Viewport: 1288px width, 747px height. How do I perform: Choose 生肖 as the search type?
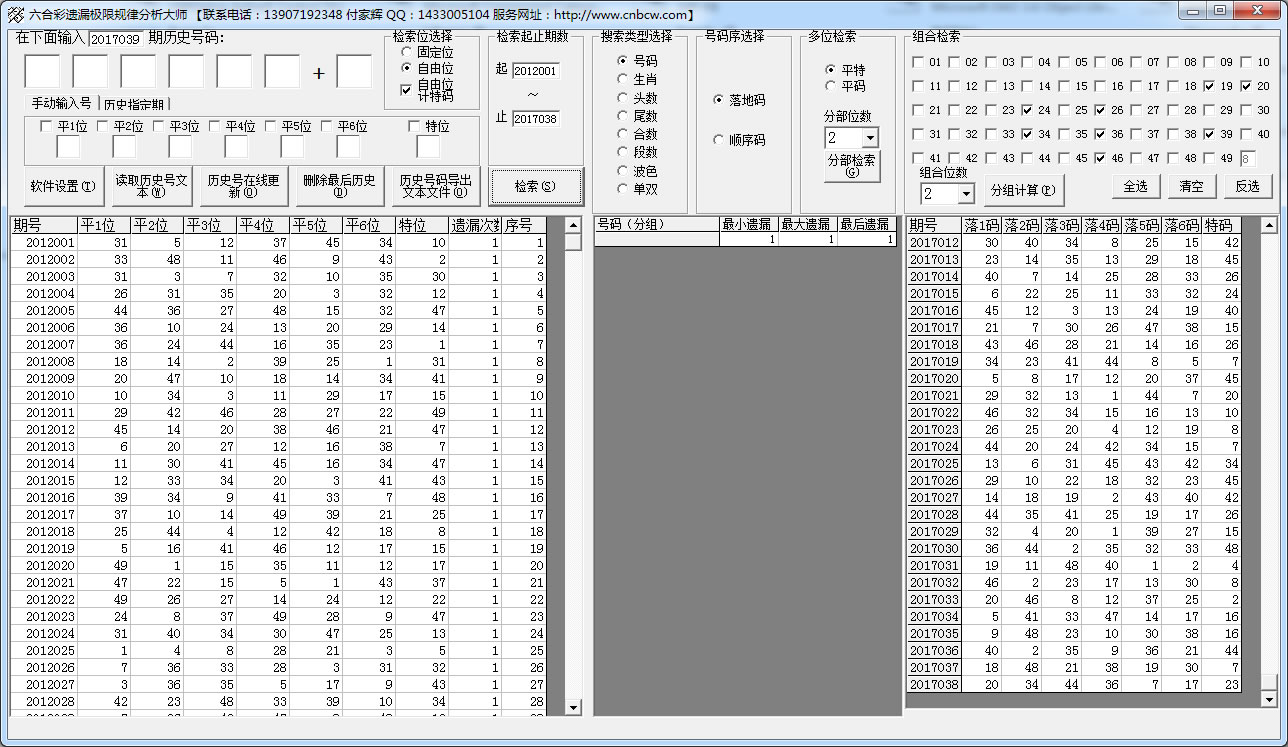tap(623, 79)
